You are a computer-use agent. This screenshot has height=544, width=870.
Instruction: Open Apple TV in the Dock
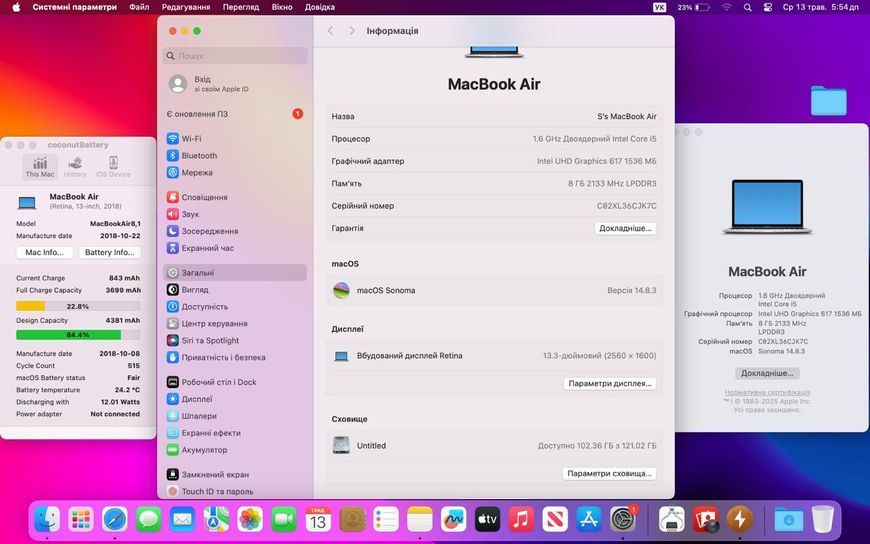pos(487,520)
